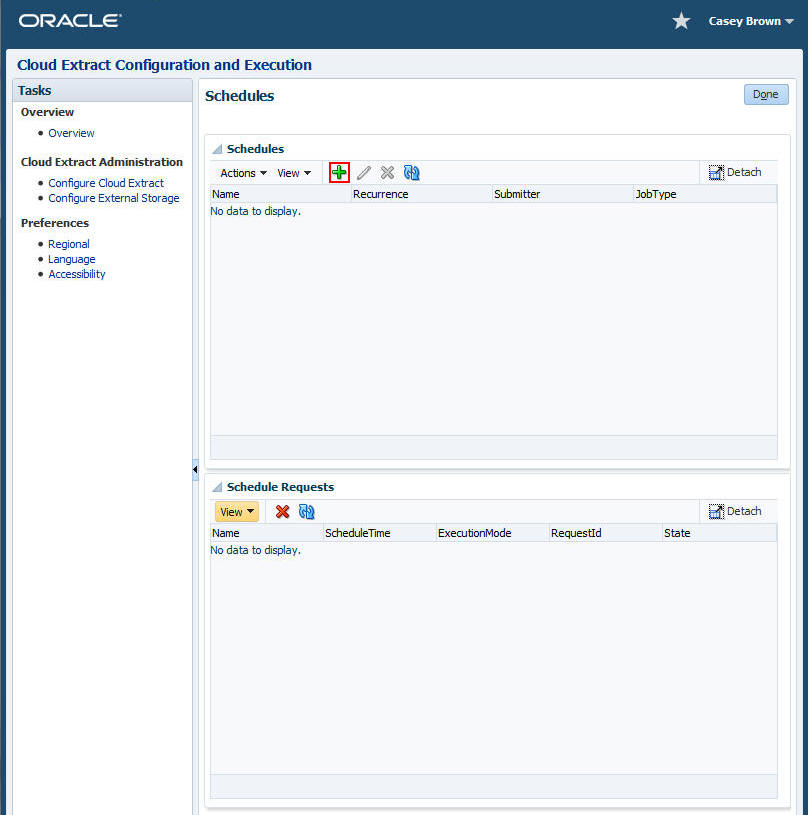This screenshot has height=815, width=808.
Task: Click the delete icon in the Schedules toolbar
Action: [x=388, y=172]
